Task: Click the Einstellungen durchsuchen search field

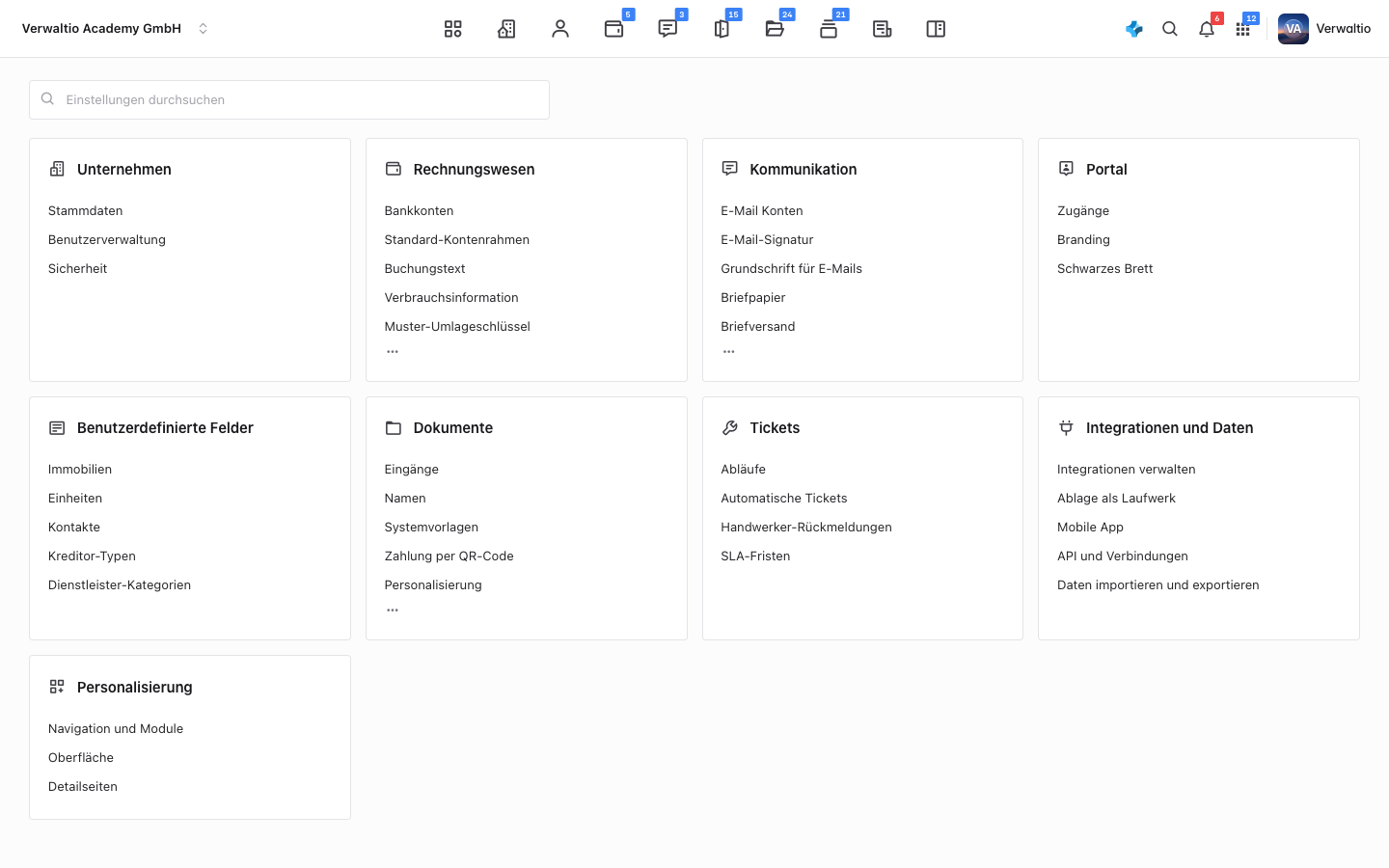Action: 289,100
